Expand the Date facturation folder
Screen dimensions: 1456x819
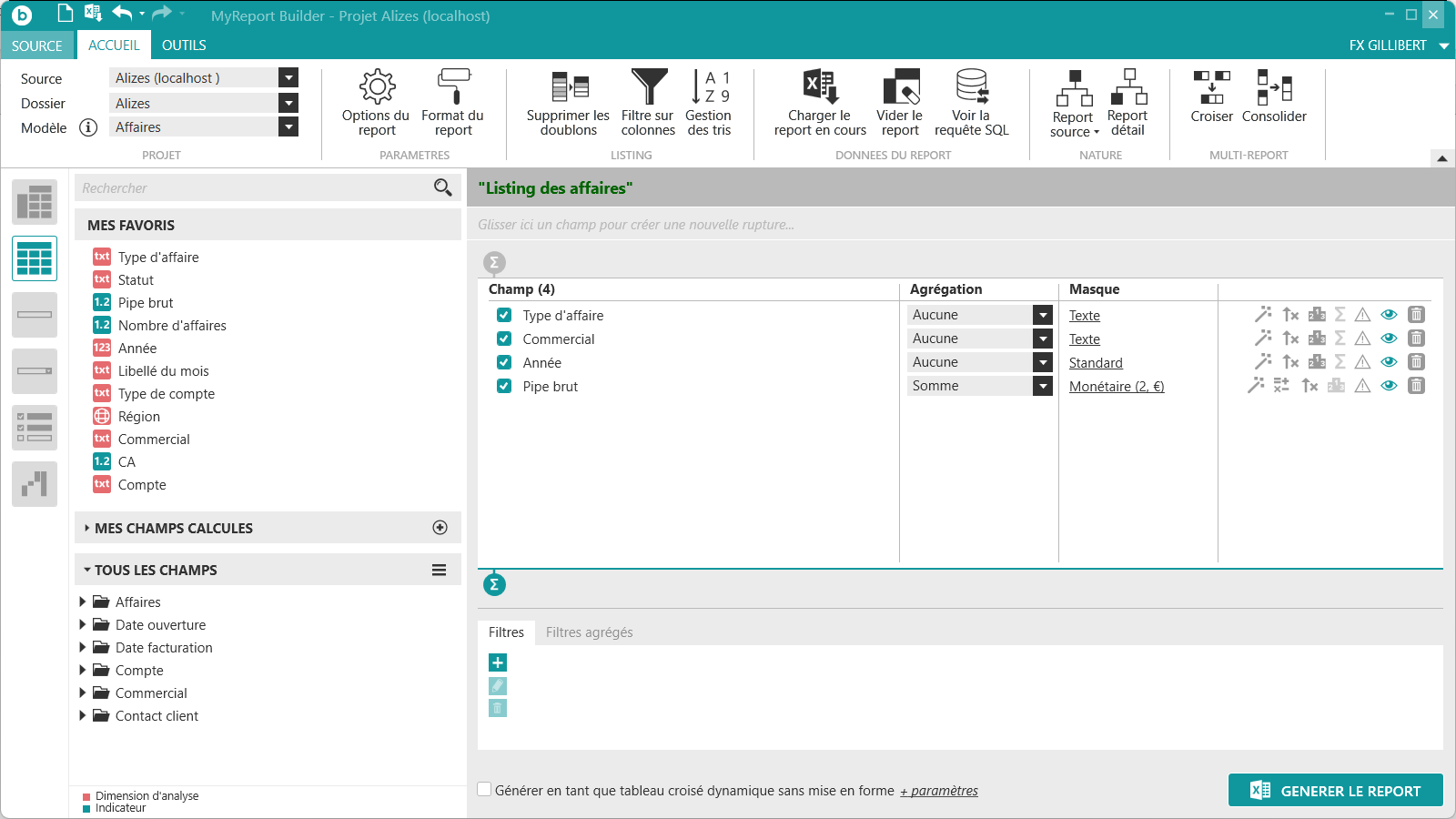[x=83, y=648]
